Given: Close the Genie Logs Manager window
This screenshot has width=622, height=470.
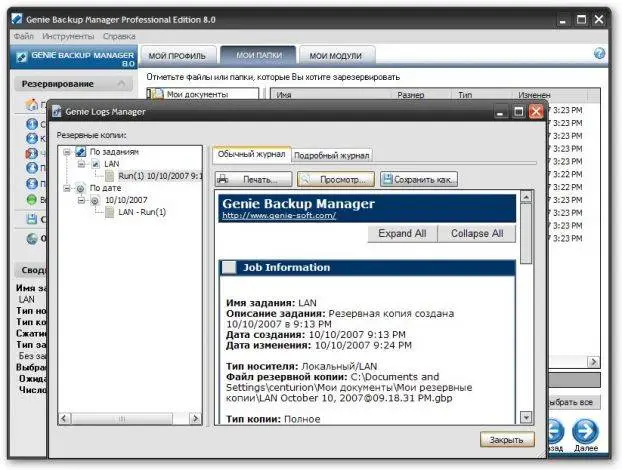Looking at the screenshot, I should (536, 112).
